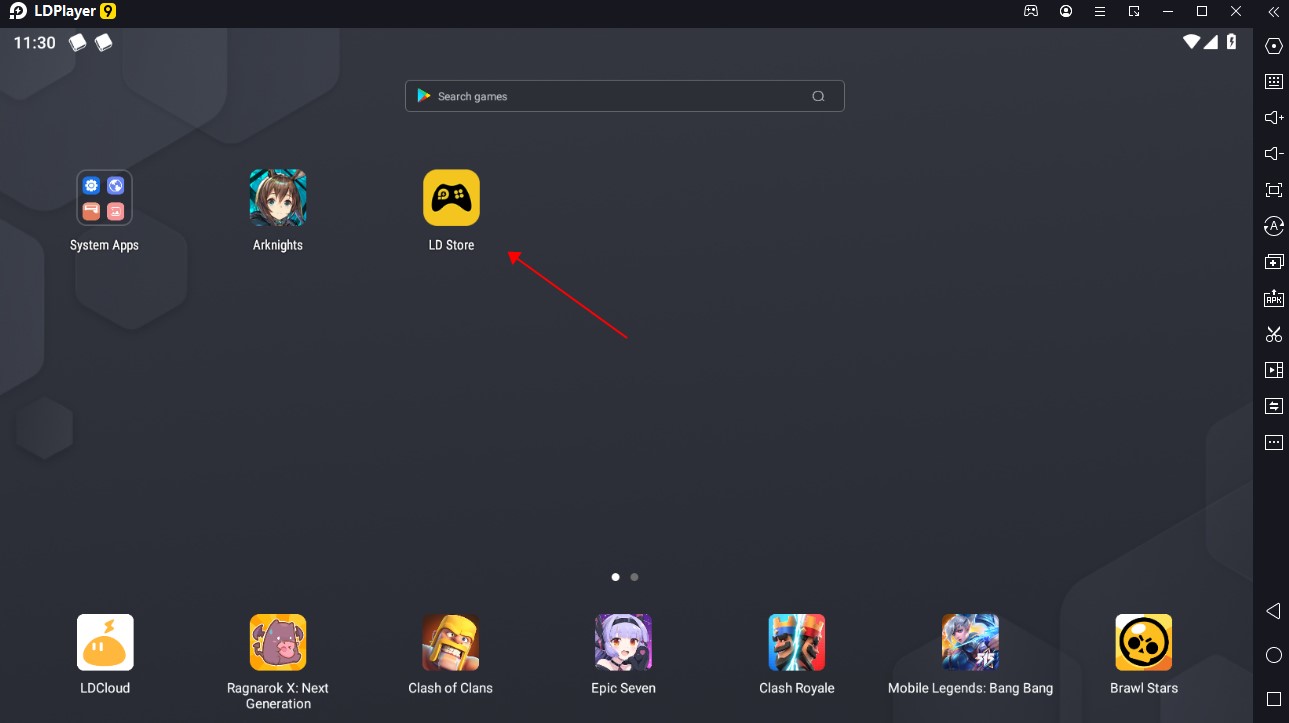Start the Epic Seven game

point(624,642)
